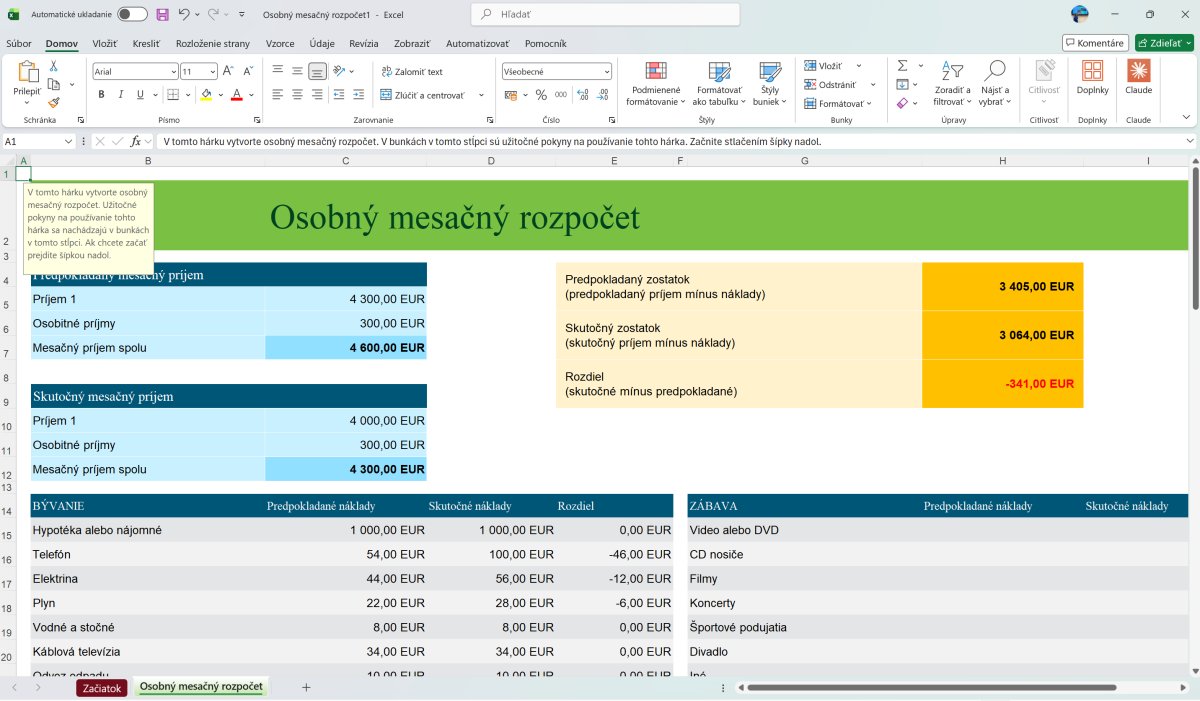Click the Zdieľať share button

click(x=1164, y=43)
